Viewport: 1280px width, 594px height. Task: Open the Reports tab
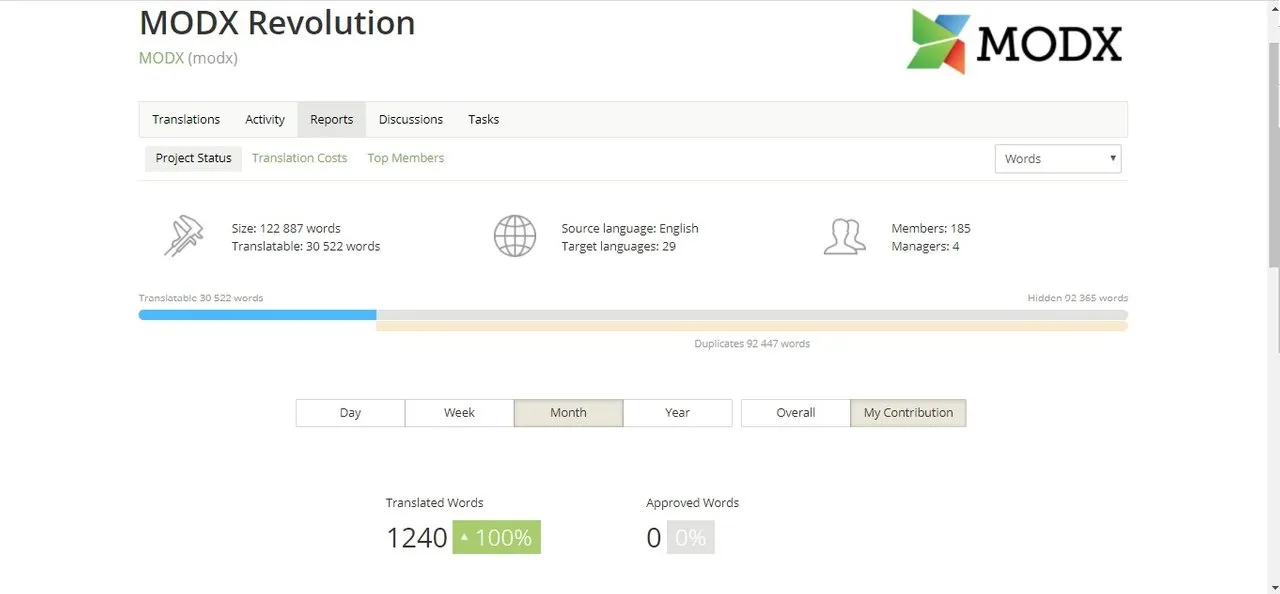click(x=331, y=119)
